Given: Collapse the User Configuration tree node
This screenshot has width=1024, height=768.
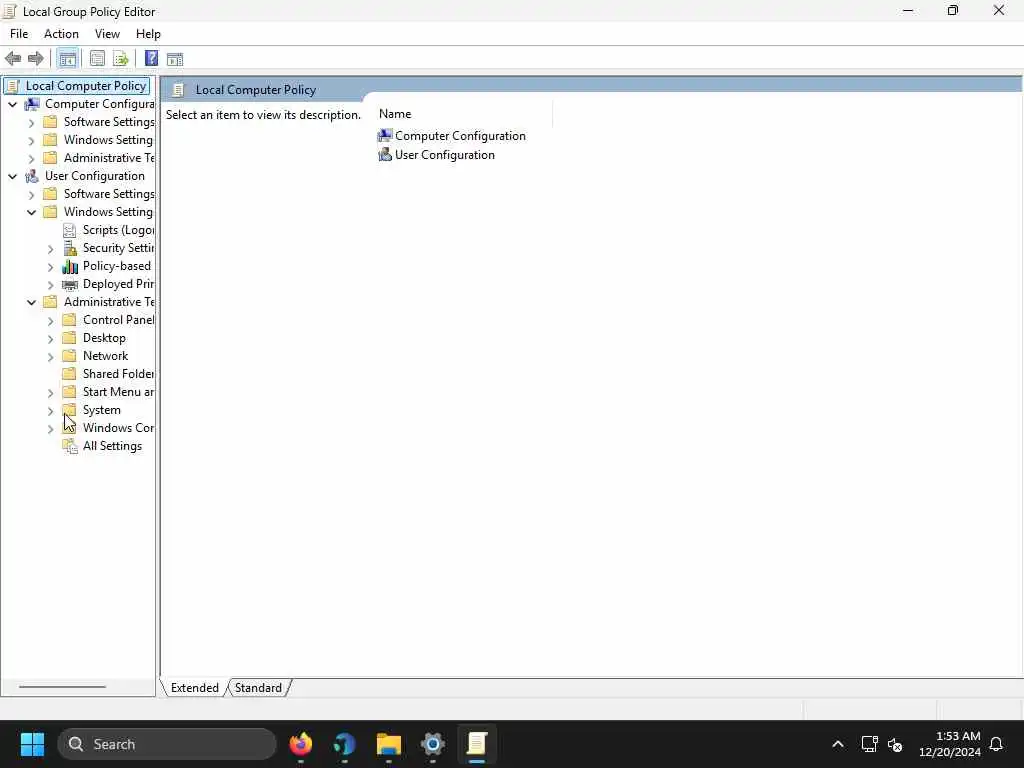Looking at the screenshot, I should pos(12,176).
